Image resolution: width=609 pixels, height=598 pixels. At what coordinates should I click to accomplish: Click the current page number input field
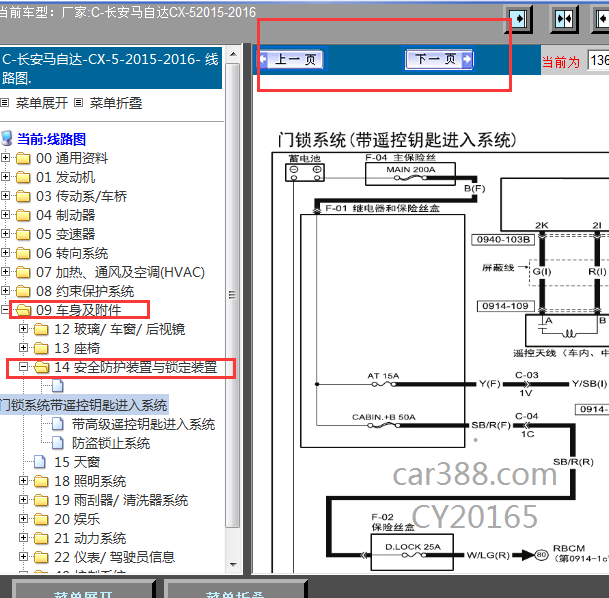coord(598,60)
